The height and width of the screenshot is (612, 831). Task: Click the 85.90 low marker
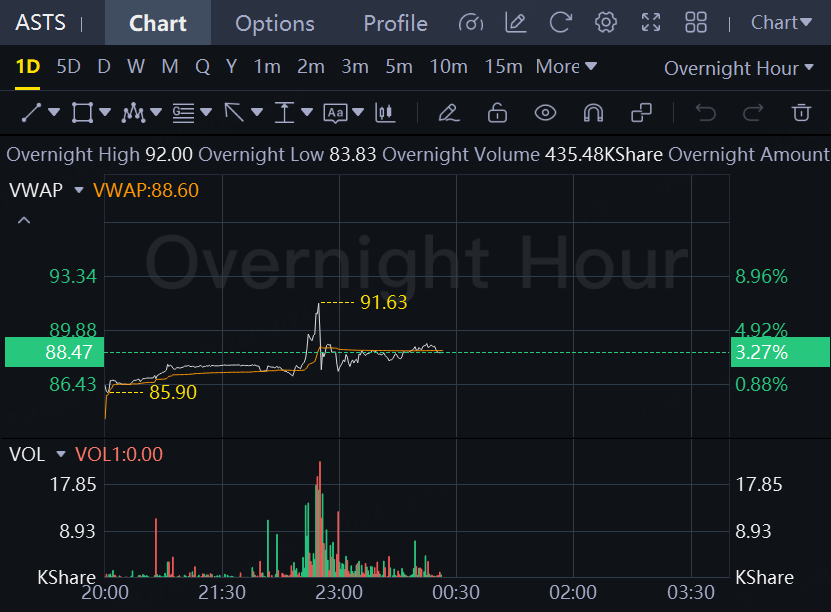173,393
